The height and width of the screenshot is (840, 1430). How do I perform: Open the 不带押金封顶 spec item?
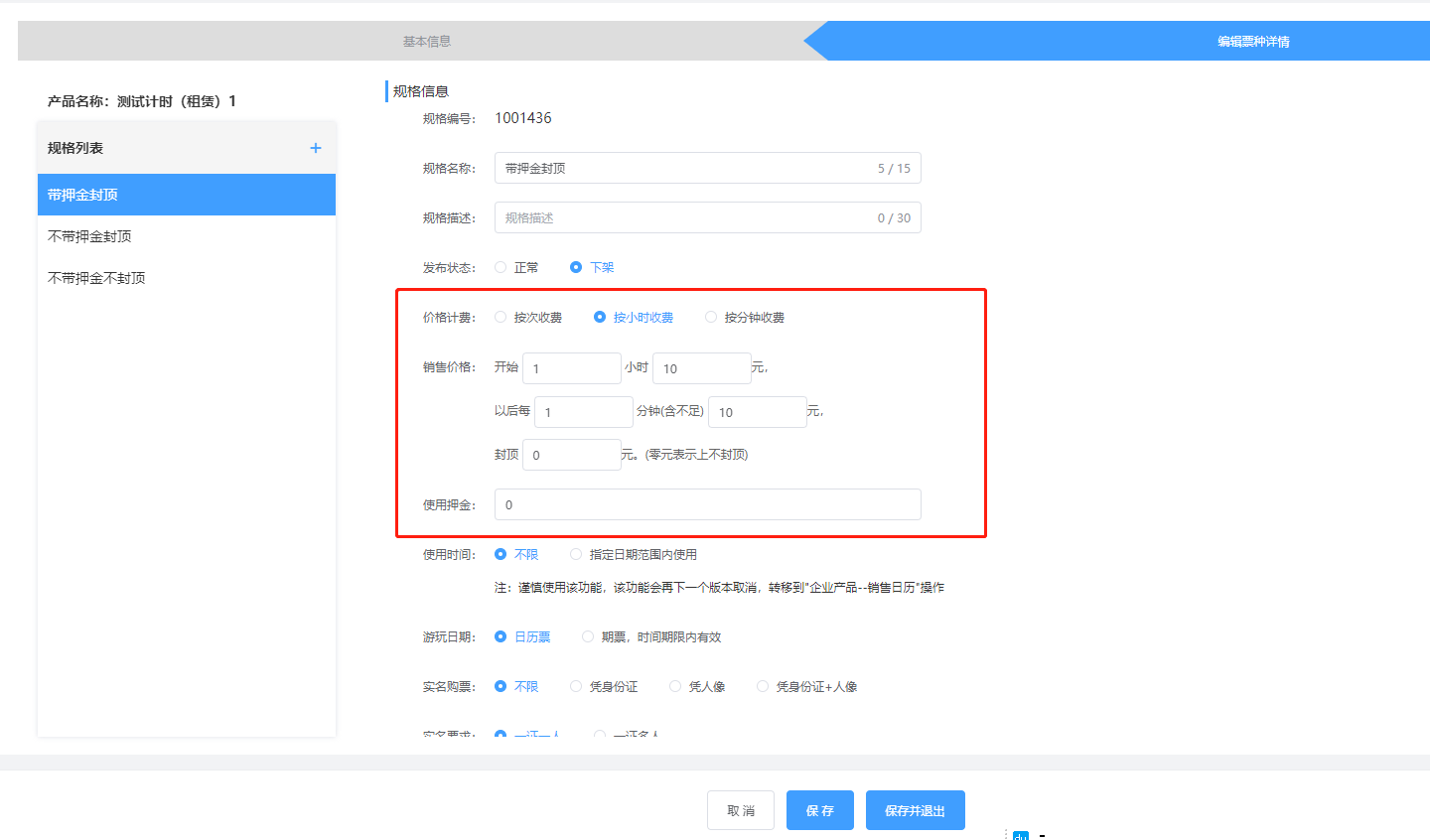coord(186,236)
